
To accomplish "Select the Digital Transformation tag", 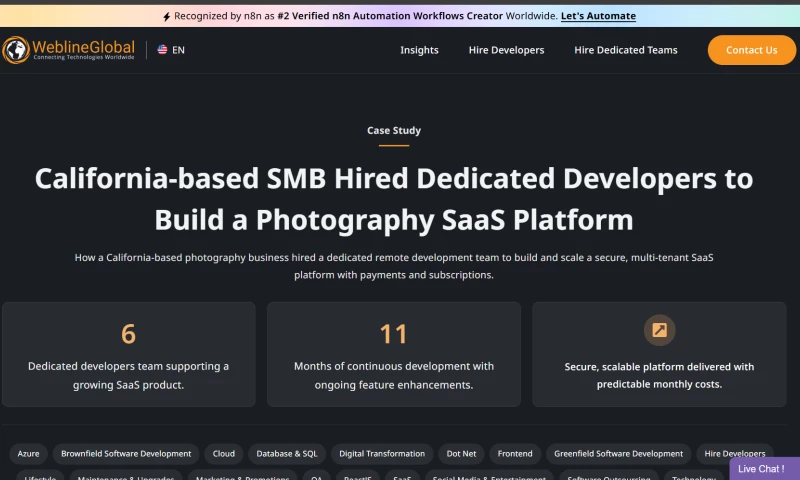I will (382, 453).
